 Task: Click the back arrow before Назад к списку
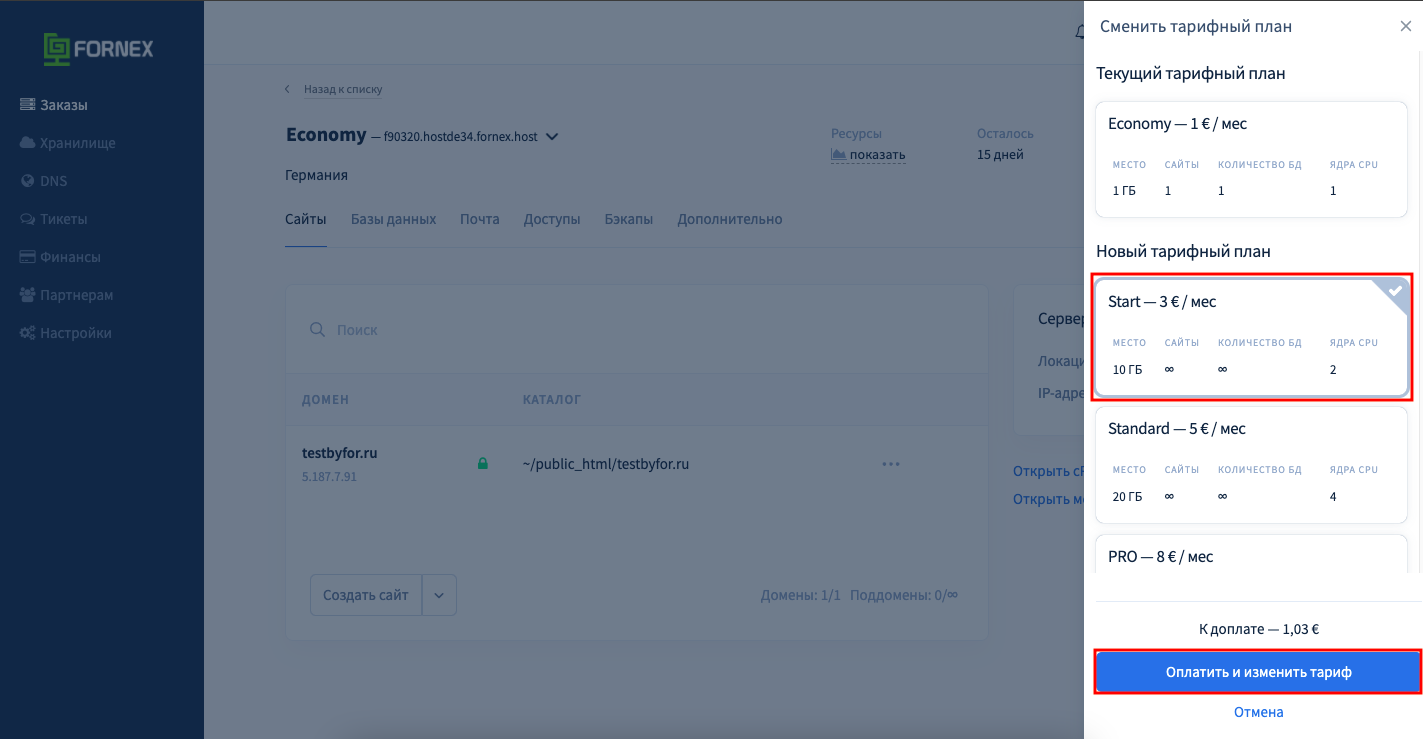click(288, 89)
